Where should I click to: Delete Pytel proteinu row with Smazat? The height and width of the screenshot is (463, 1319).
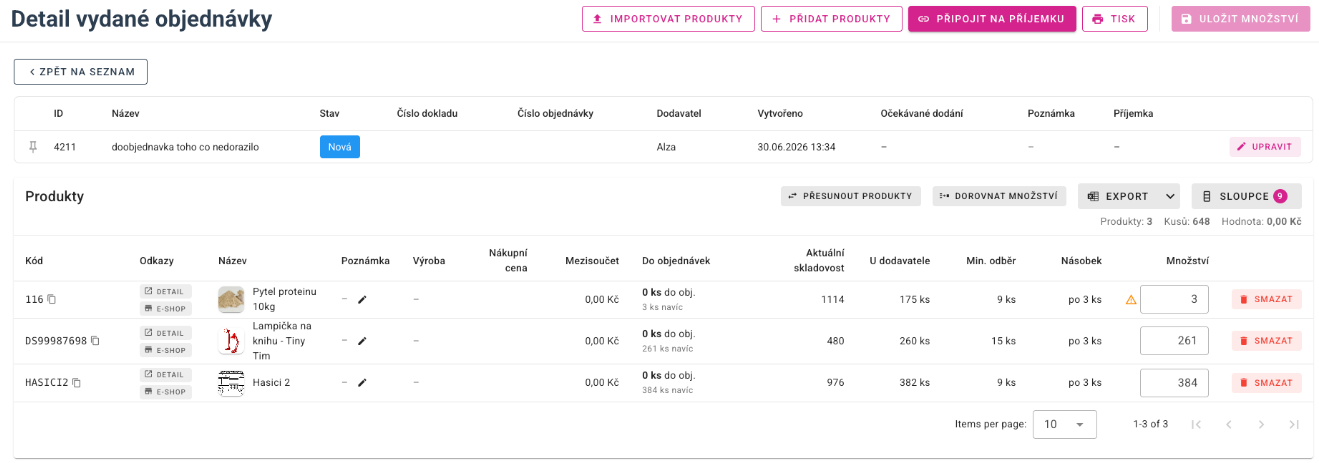coord(1266,299)
